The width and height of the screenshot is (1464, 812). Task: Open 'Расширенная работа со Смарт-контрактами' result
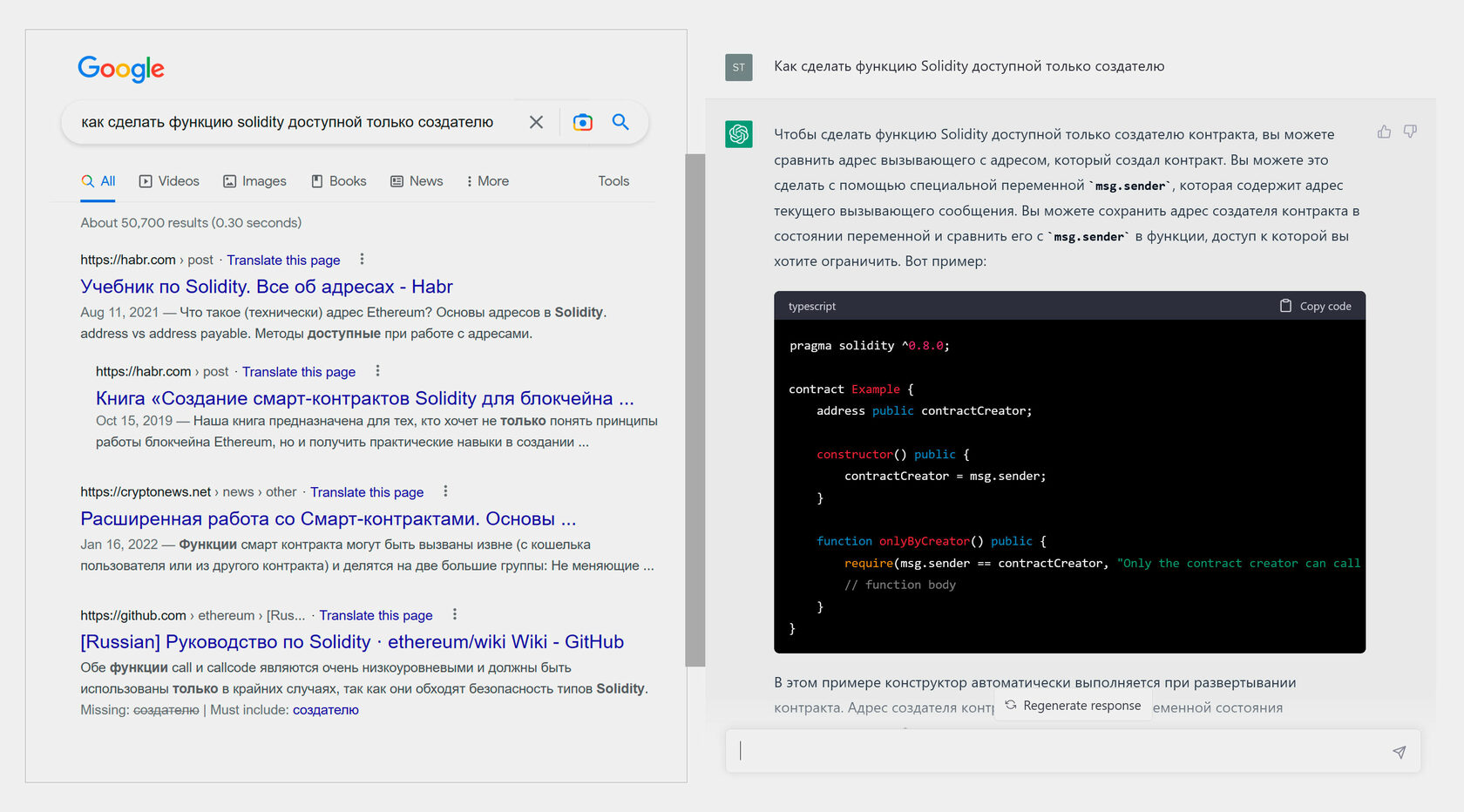tap(329, 518)
